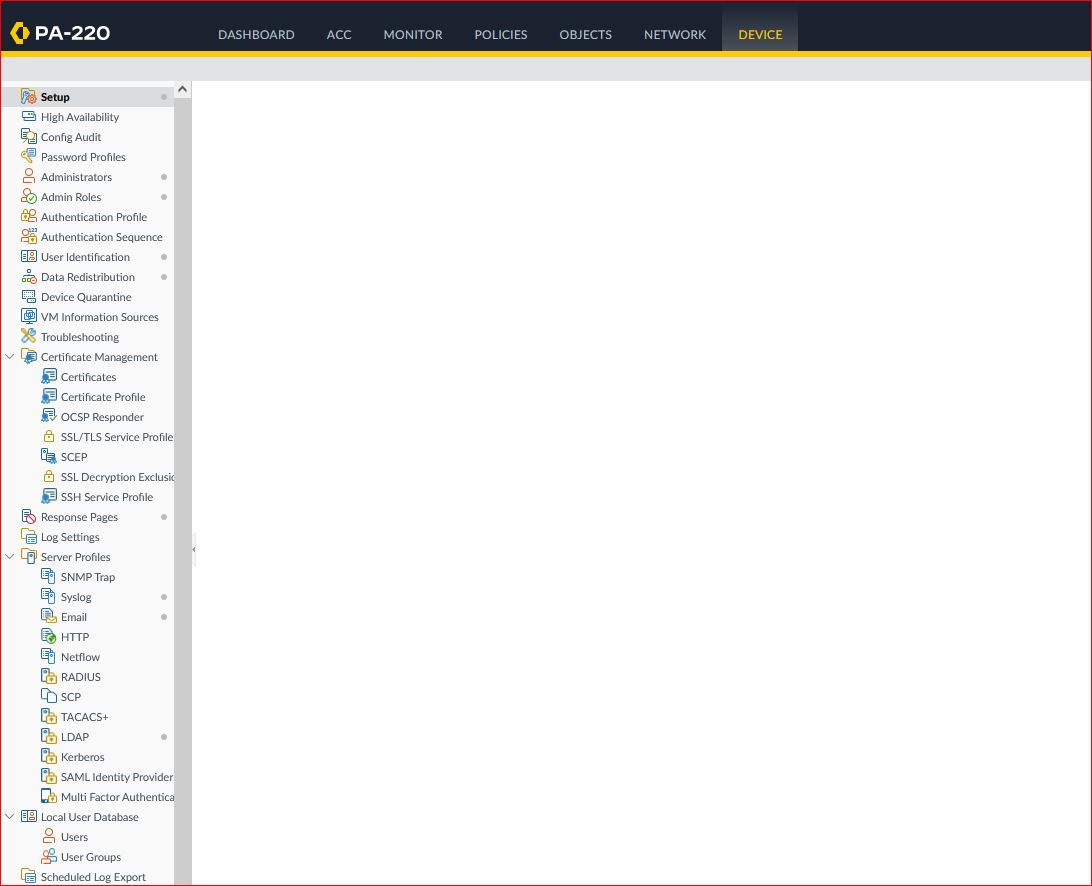
Task: Select Users under Local User Database
Action: [74, 837]
